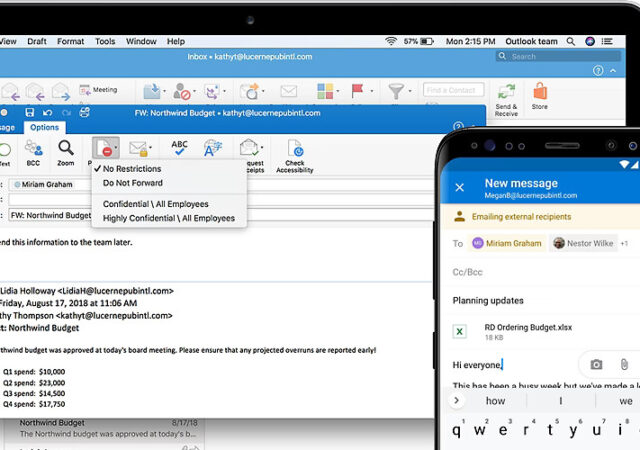640x450 pixels.
Task: Tap the camera icon on phone
Action: 596,365
